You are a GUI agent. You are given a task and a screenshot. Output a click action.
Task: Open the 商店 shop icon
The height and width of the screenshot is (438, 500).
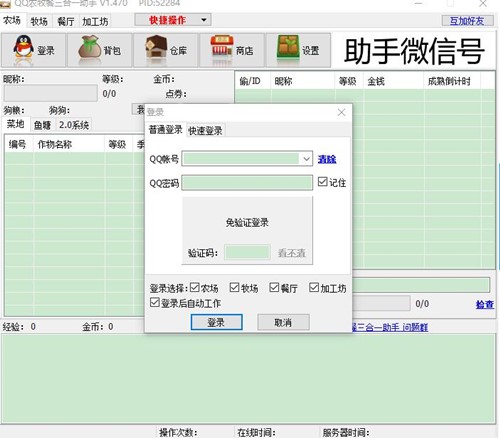point(232,50)
